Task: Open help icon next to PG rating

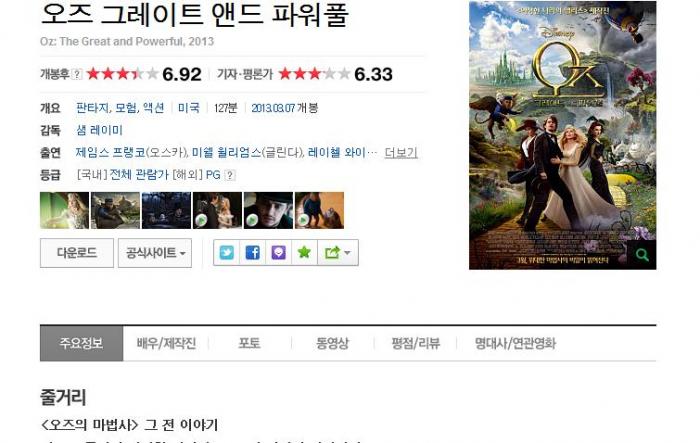Action: pos(229,175)
